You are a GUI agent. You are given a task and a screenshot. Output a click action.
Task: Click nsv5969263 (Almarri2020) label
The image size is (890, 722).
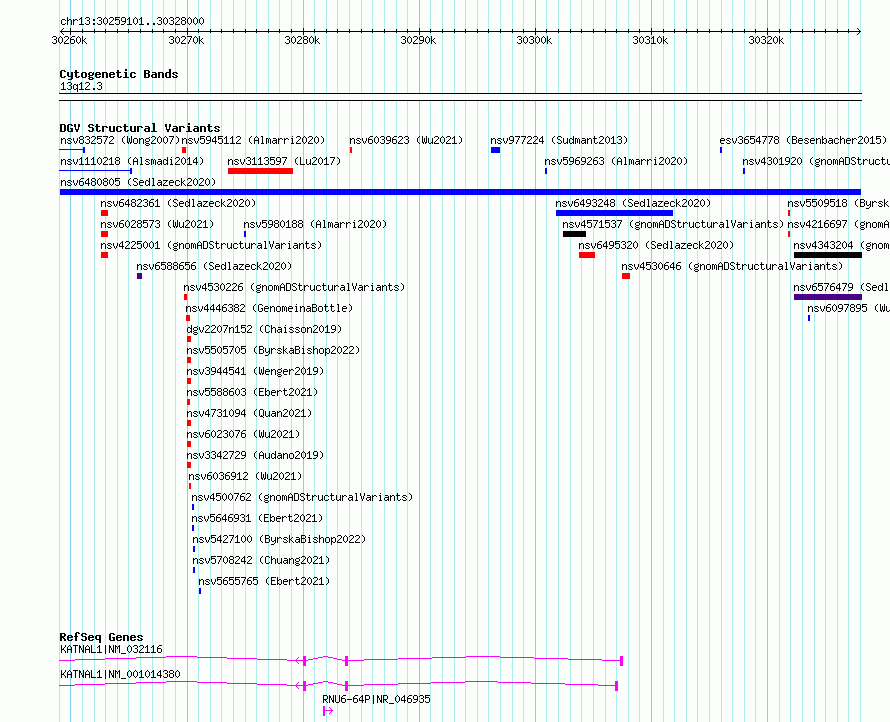pyautogui.click(x=616, y=161)
